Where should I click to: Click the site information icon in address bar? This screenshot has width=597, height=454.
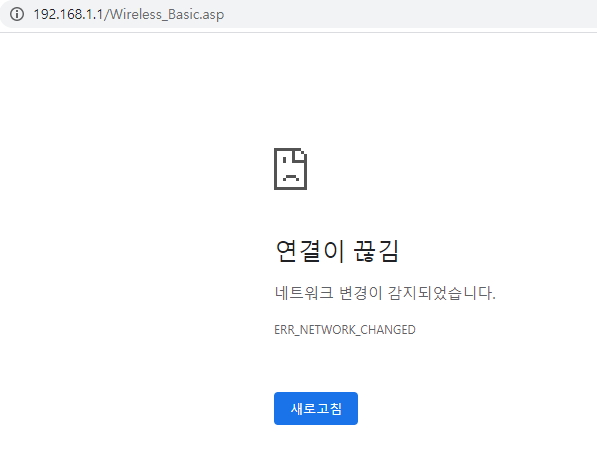(17, 14)
